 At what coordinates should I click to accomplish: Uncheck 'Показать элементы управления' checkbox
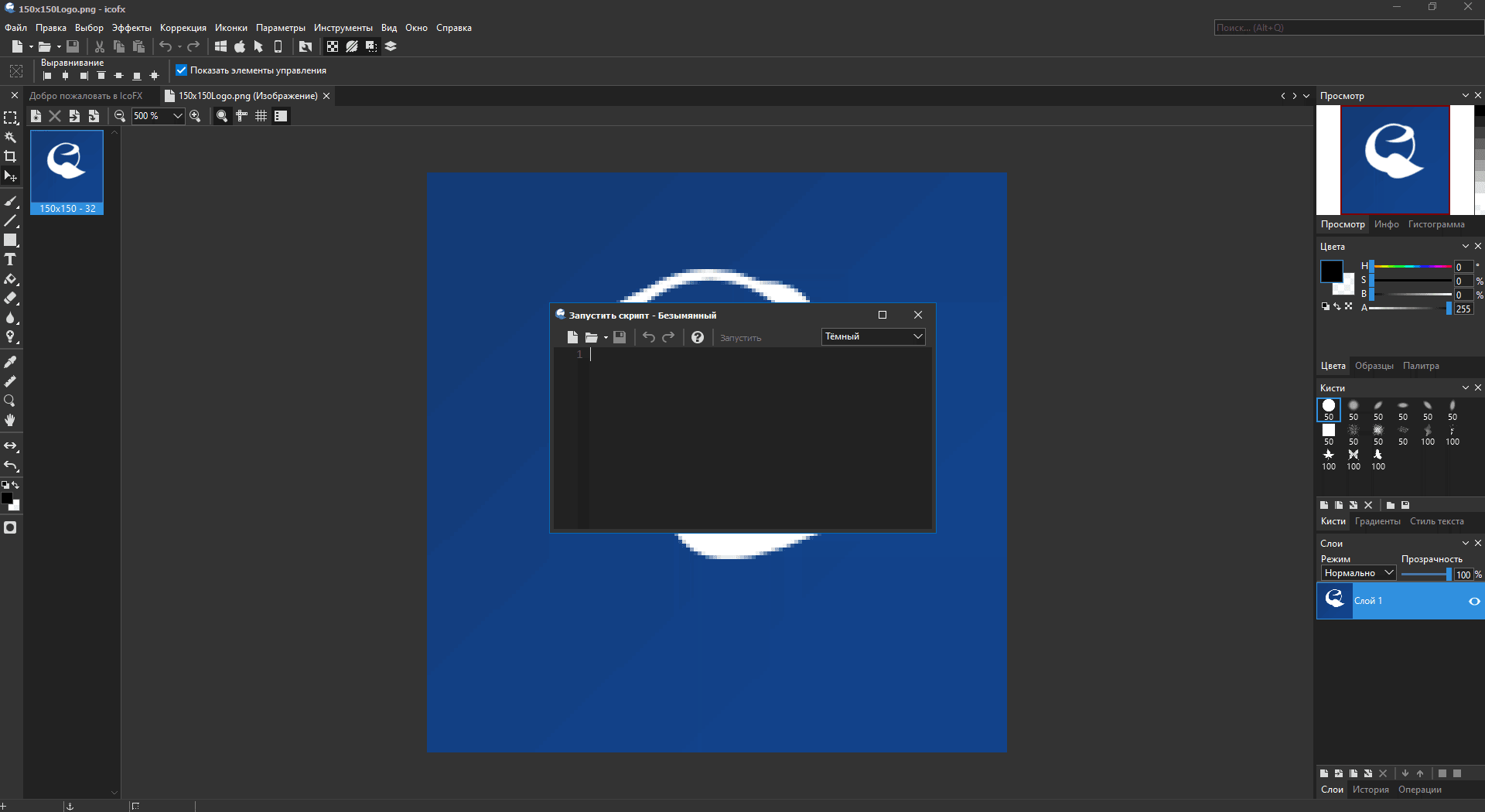pos(182,70)
